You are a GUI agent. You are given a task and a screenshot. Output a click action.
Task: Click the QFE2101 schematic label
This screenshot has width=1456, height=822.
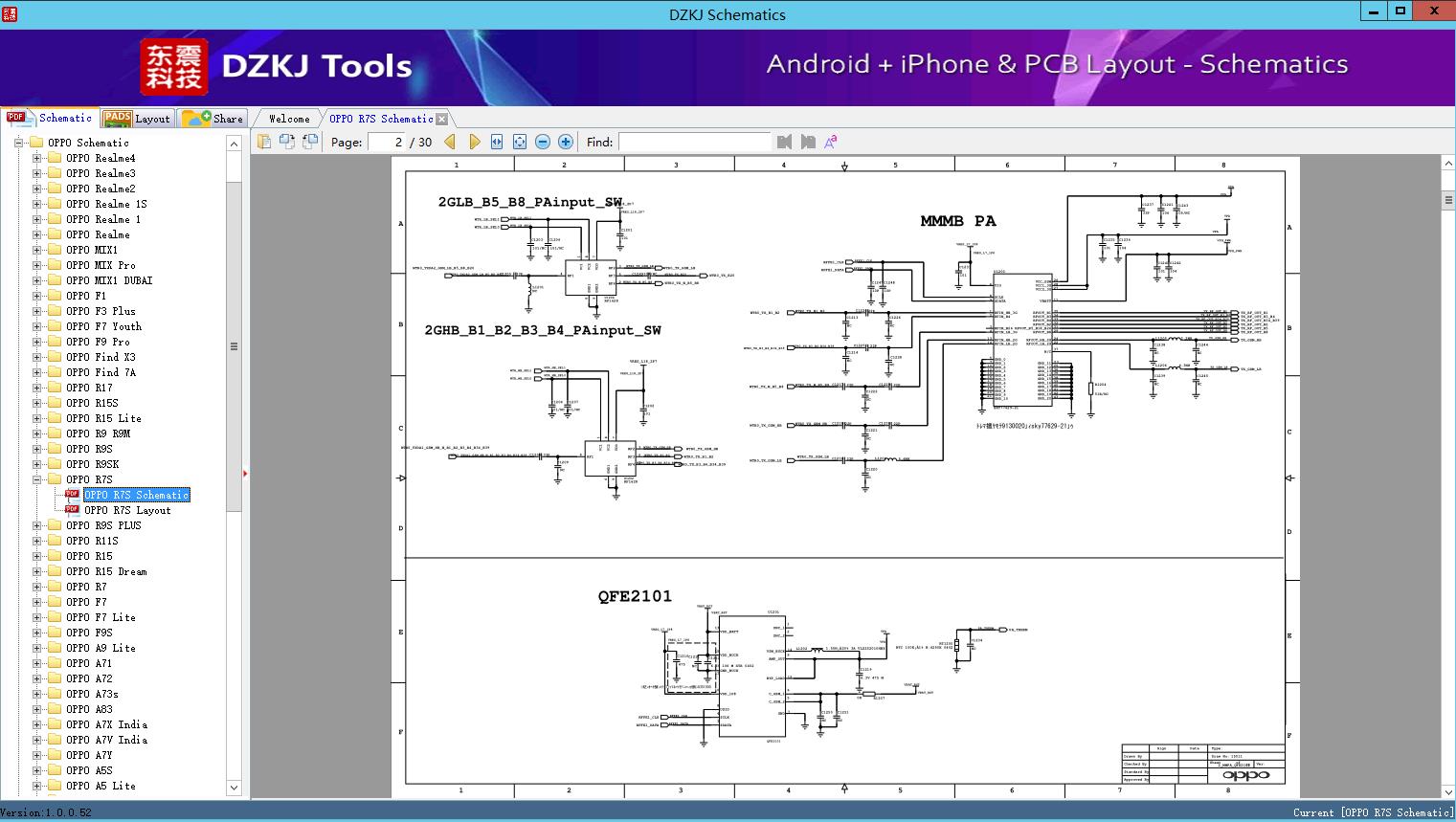[x=635, y=596]
